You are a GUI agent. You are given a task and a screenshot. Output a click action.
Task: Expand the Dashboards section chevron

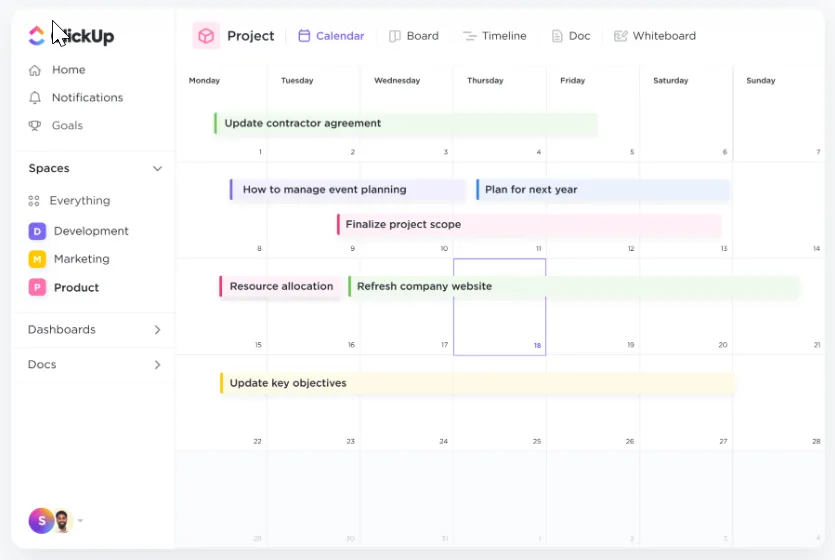click(x=157, y=330)
